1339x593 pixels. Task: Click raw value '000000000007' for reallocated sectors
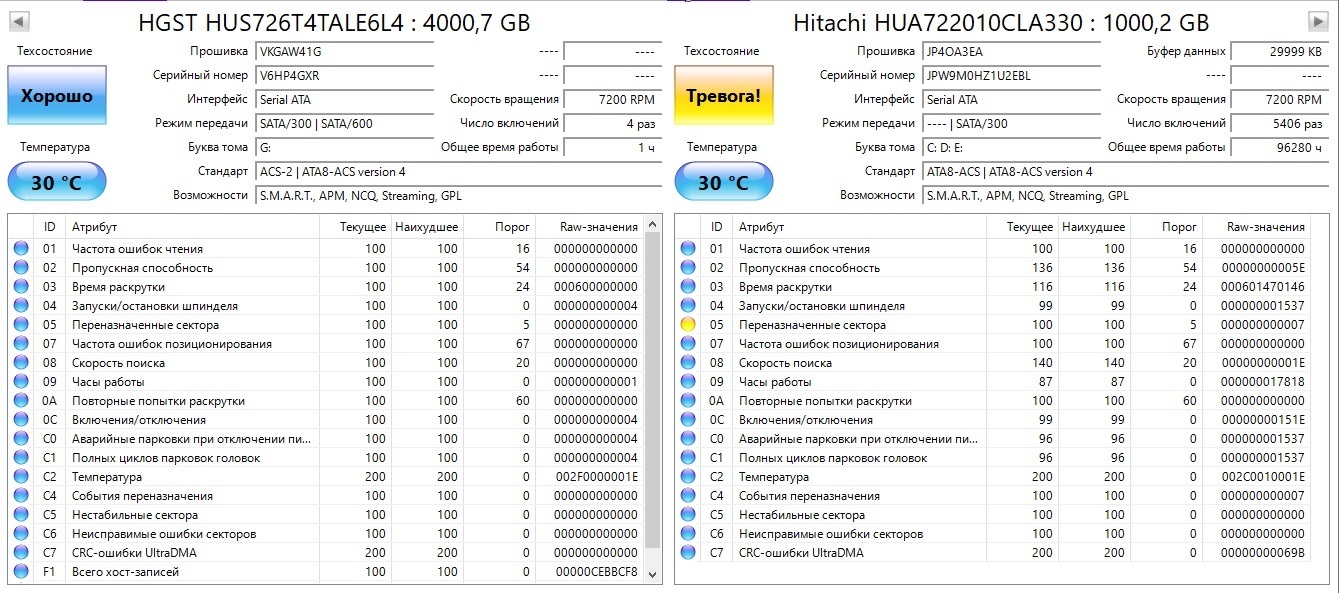(x=1263, y=325)
